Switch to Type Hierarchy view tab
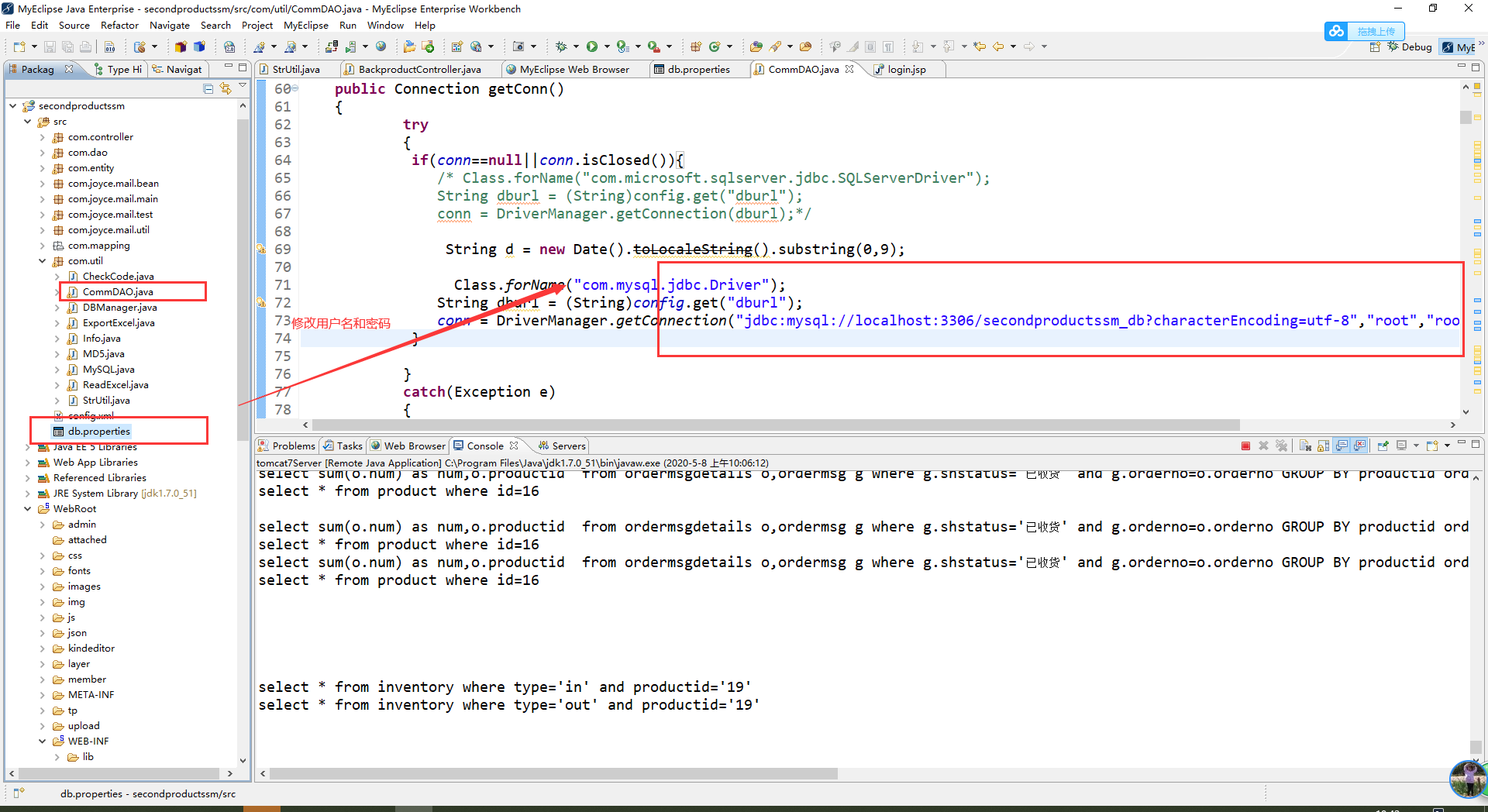The image size is (1488, 812). point(118,69)
